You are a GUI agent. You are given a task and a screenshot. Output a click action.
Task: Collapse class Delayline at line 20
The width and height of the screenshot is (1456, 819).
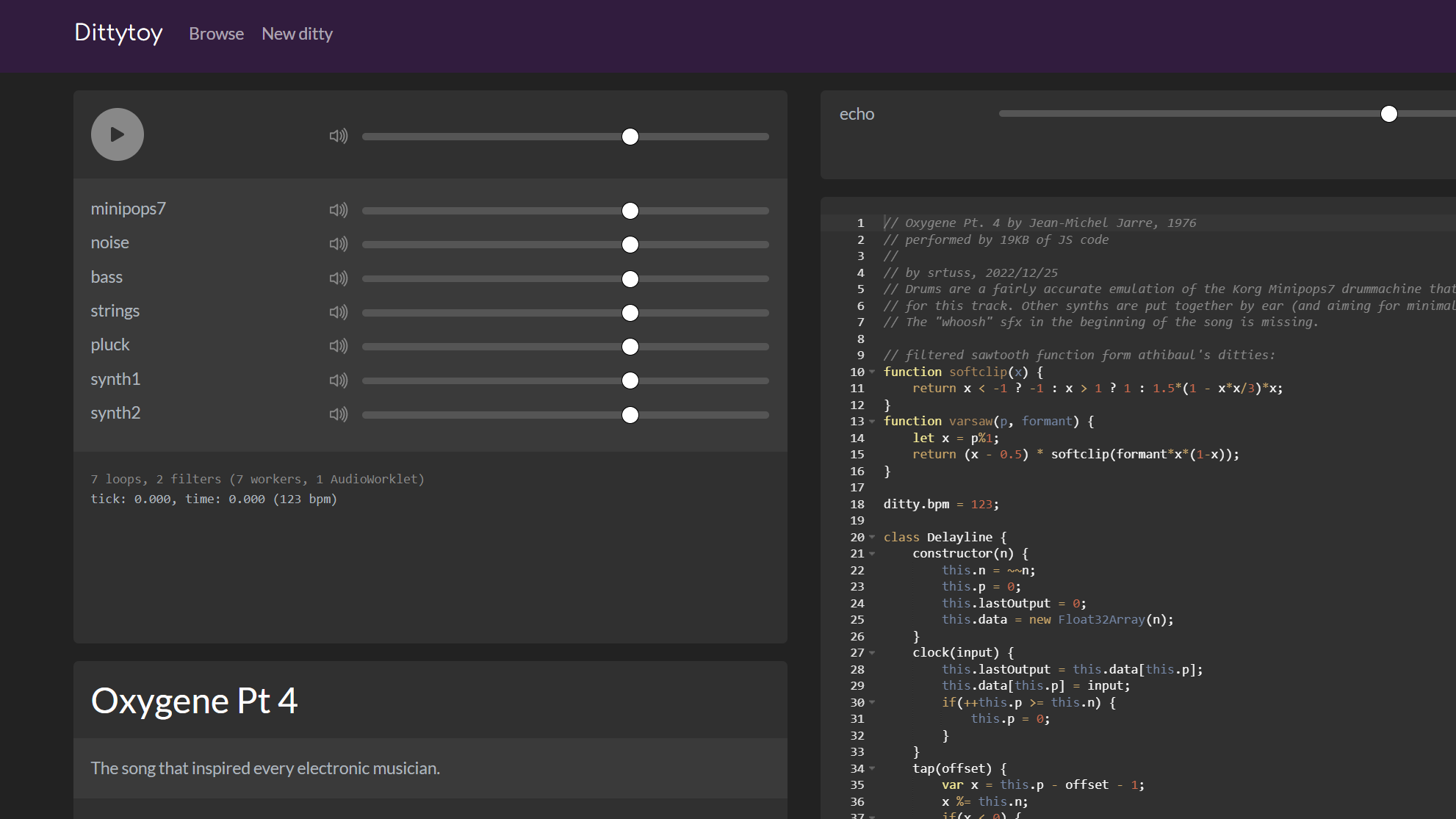pos(872,537)
